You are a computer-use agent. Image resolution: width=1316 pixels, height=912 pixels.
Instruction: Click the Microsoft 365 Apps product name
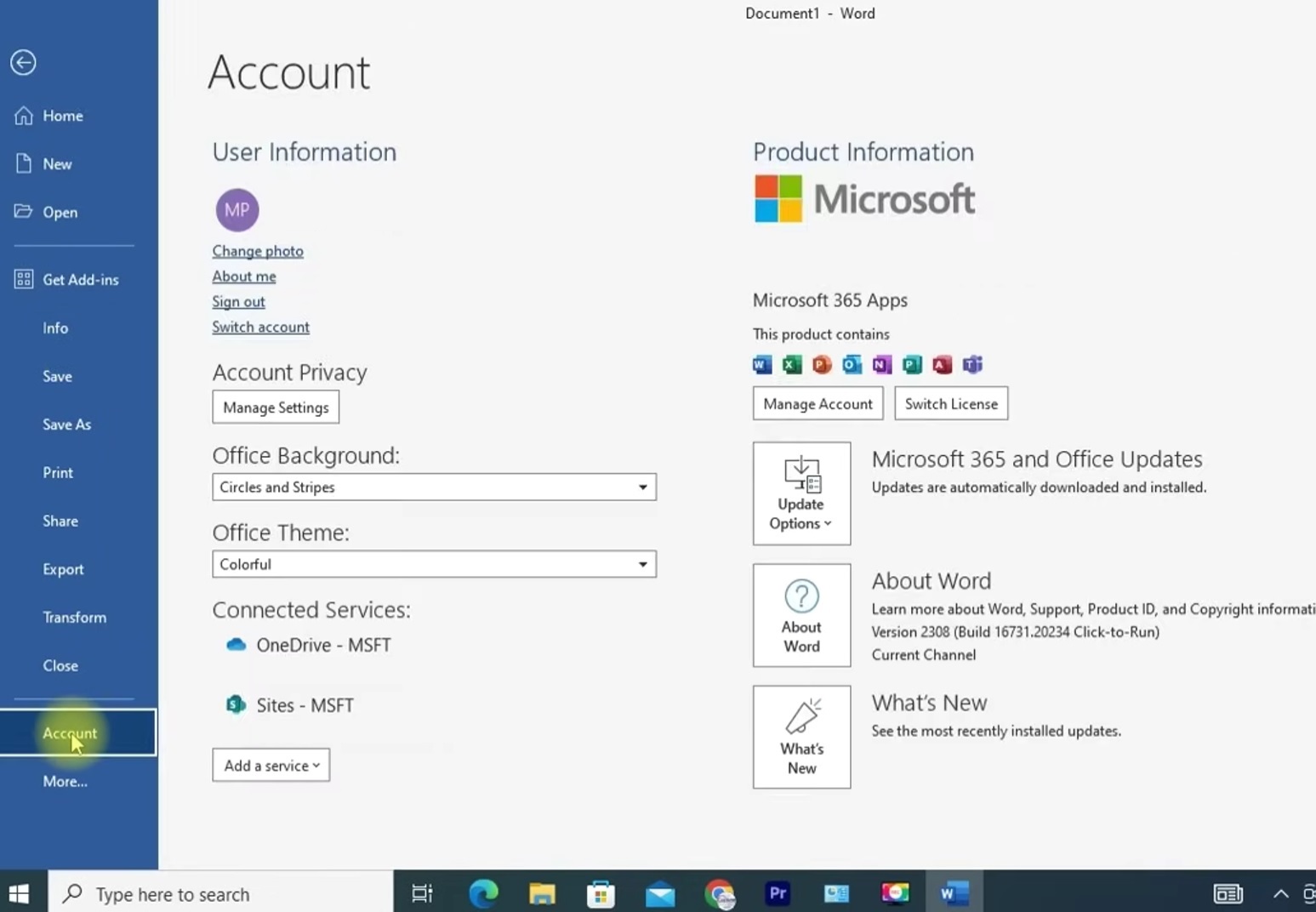829,300
